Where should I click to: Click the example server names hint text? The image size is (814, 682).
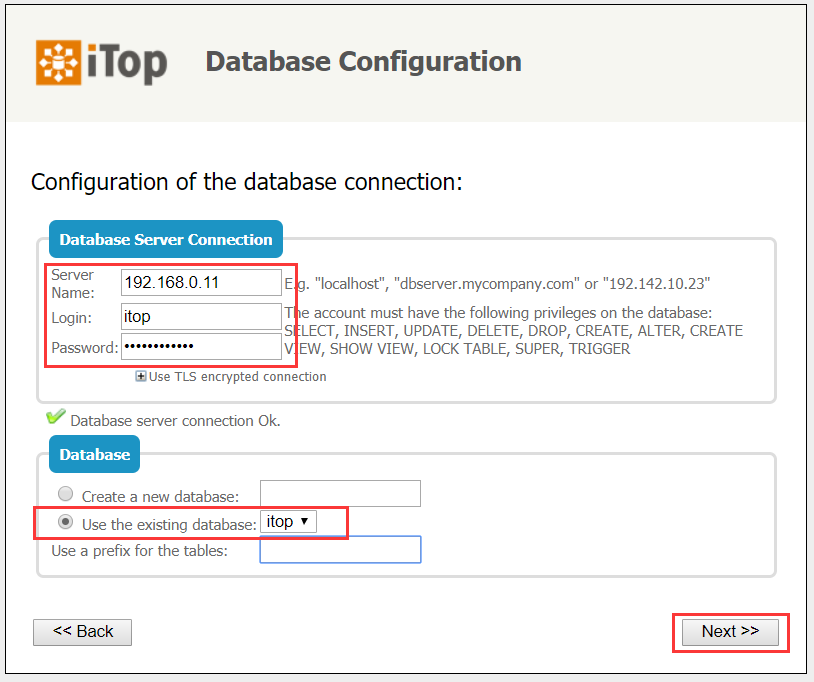coord(497,284)
